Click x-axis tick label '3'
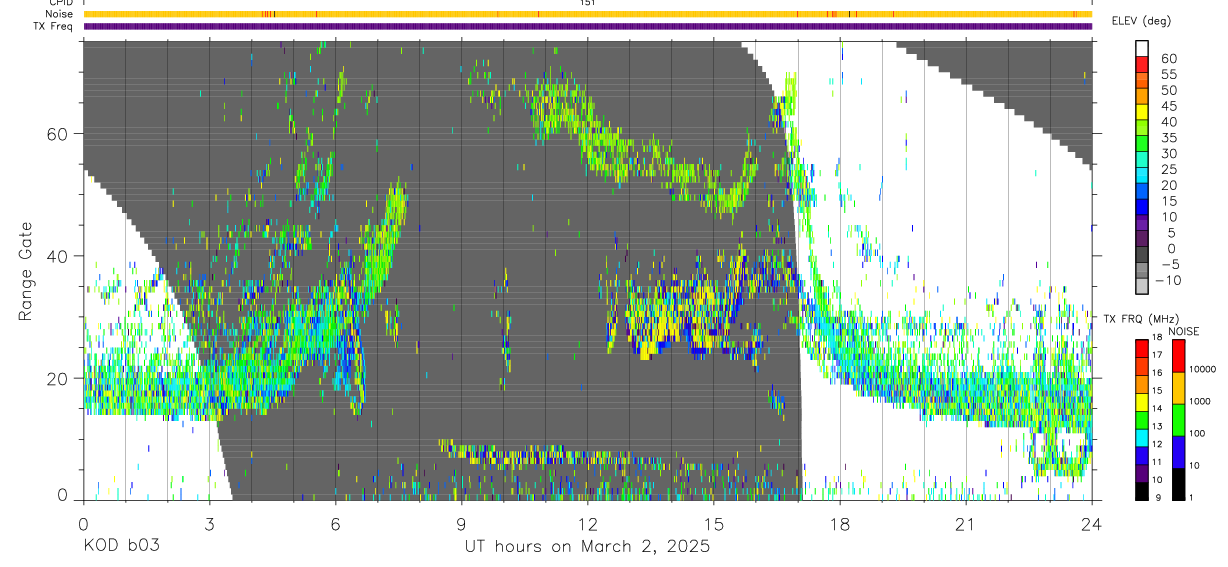This screenshot has height=567, width=1228. [209, 524]
